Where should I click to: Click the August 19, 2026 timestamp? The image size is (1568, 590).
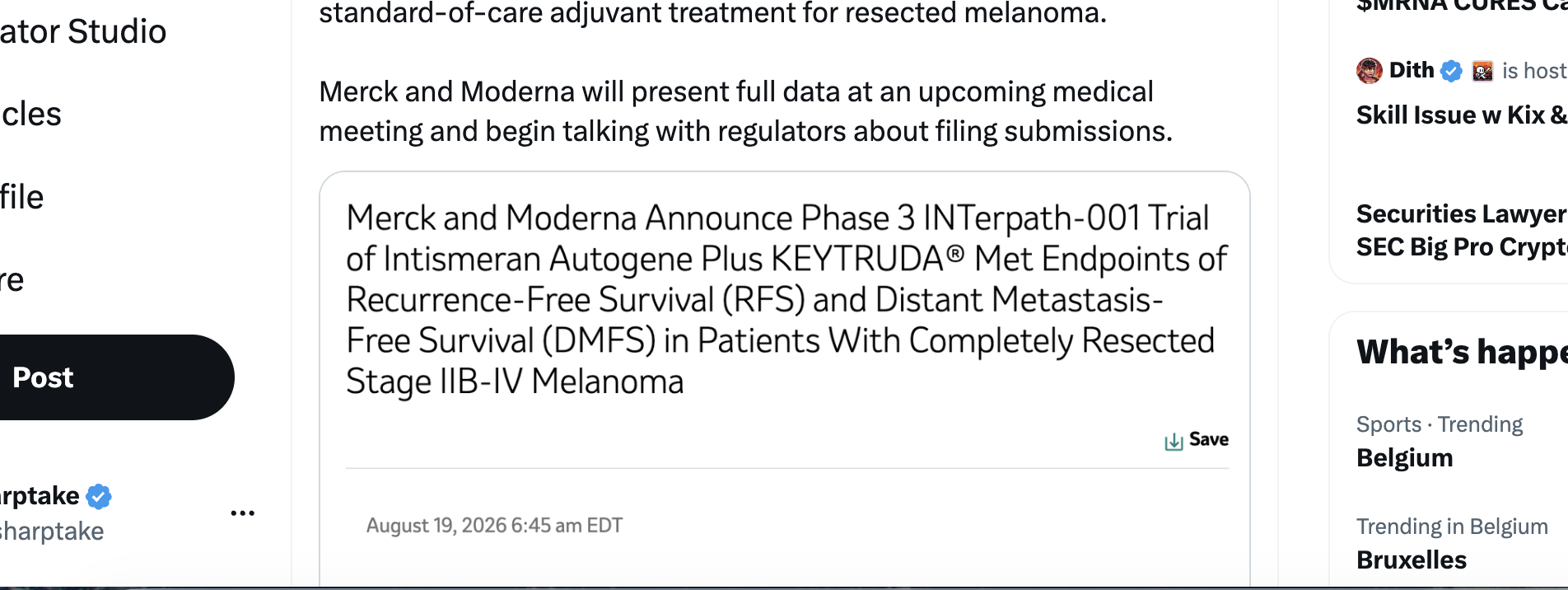494,526
